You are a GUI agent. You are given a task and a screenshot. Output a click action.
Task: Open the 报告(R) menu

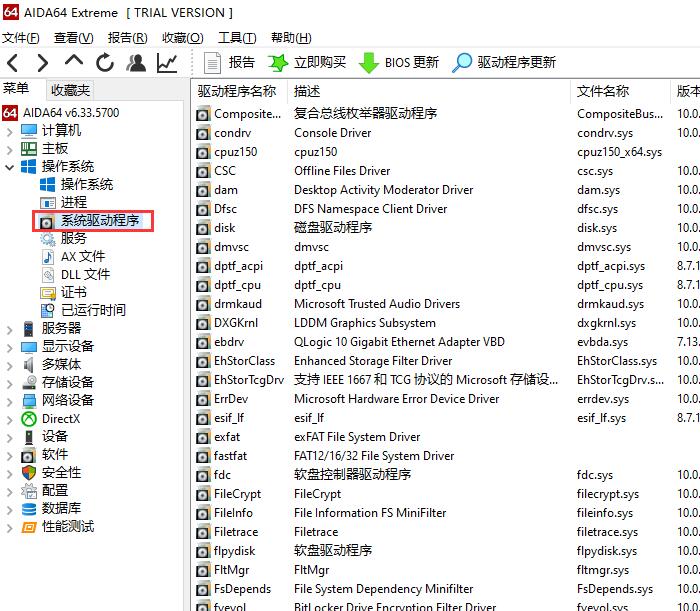tap(128, 38)
